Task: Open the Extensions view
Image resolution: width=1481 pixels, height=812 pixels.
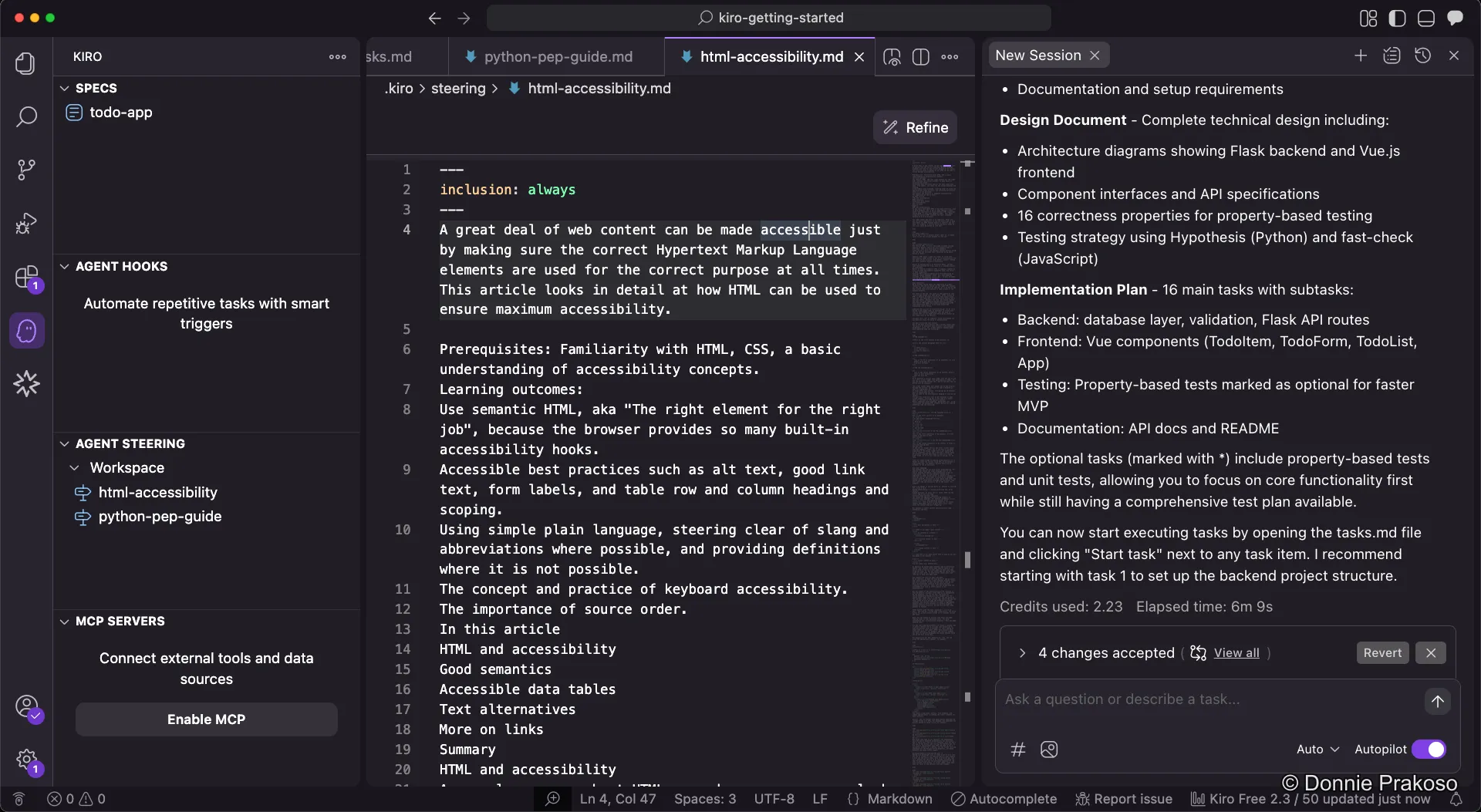Action: 26,278
